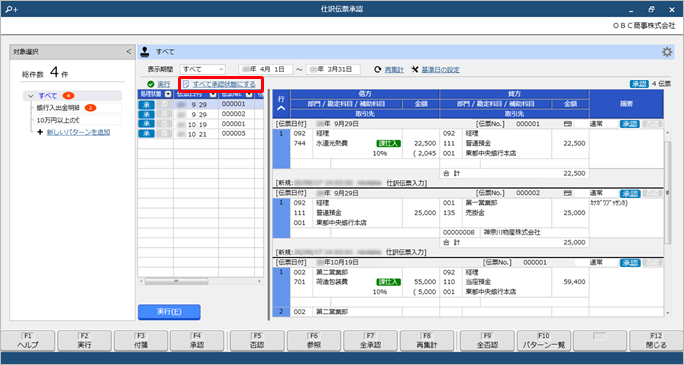Screen dimensions: 684x365
Task: Select the F9 全否認 function key
Action: [487, 341]
